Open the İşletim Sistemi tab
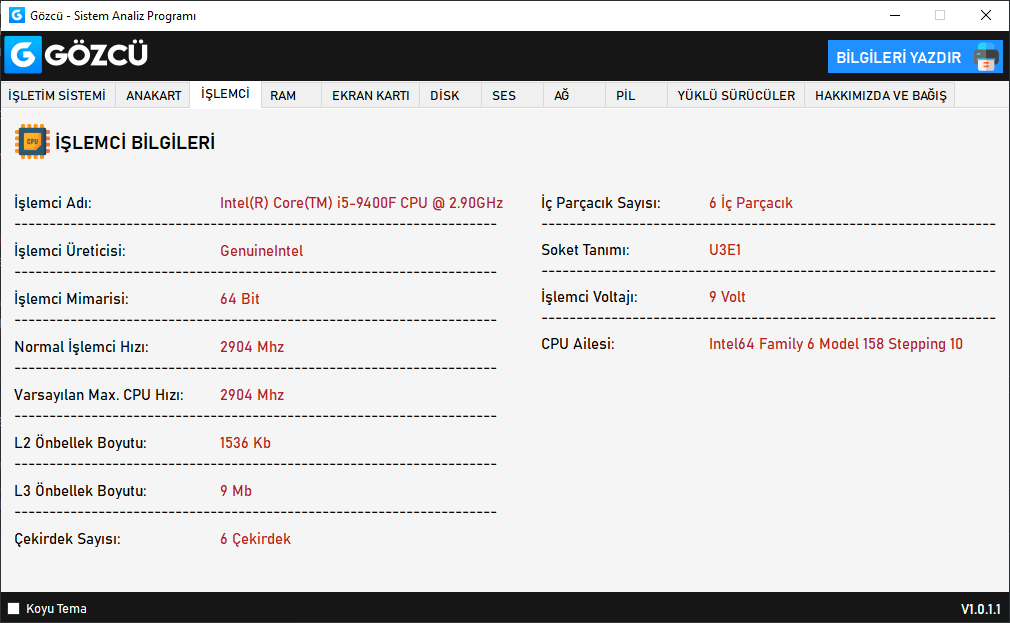This screenshot has width=1010, height=623. coord(57,95)
